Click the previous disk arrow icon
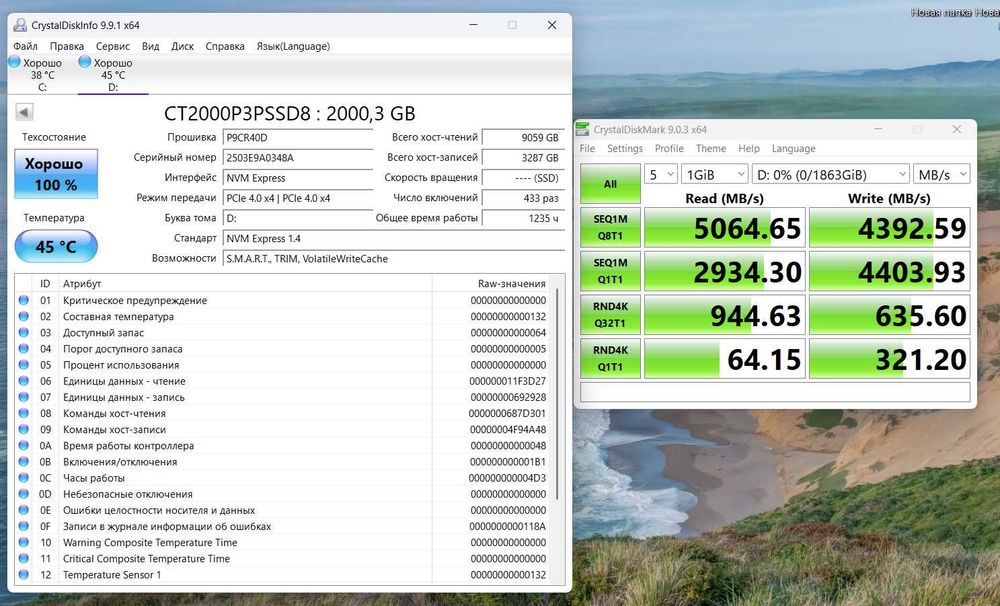Screen dimensions: 1000x606 pyautogui.click(x=24, y=113)
